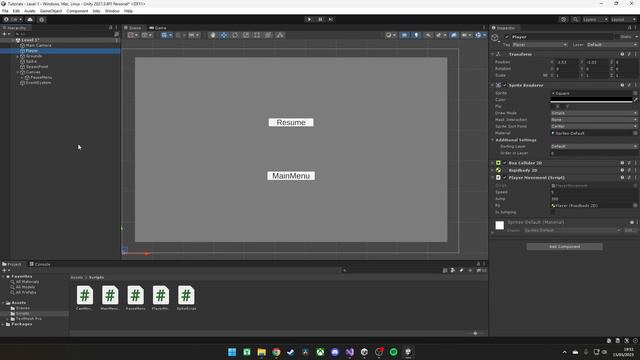640x360 pixels.
Task: Open custom editor tools icon
Action: (280, 35)
